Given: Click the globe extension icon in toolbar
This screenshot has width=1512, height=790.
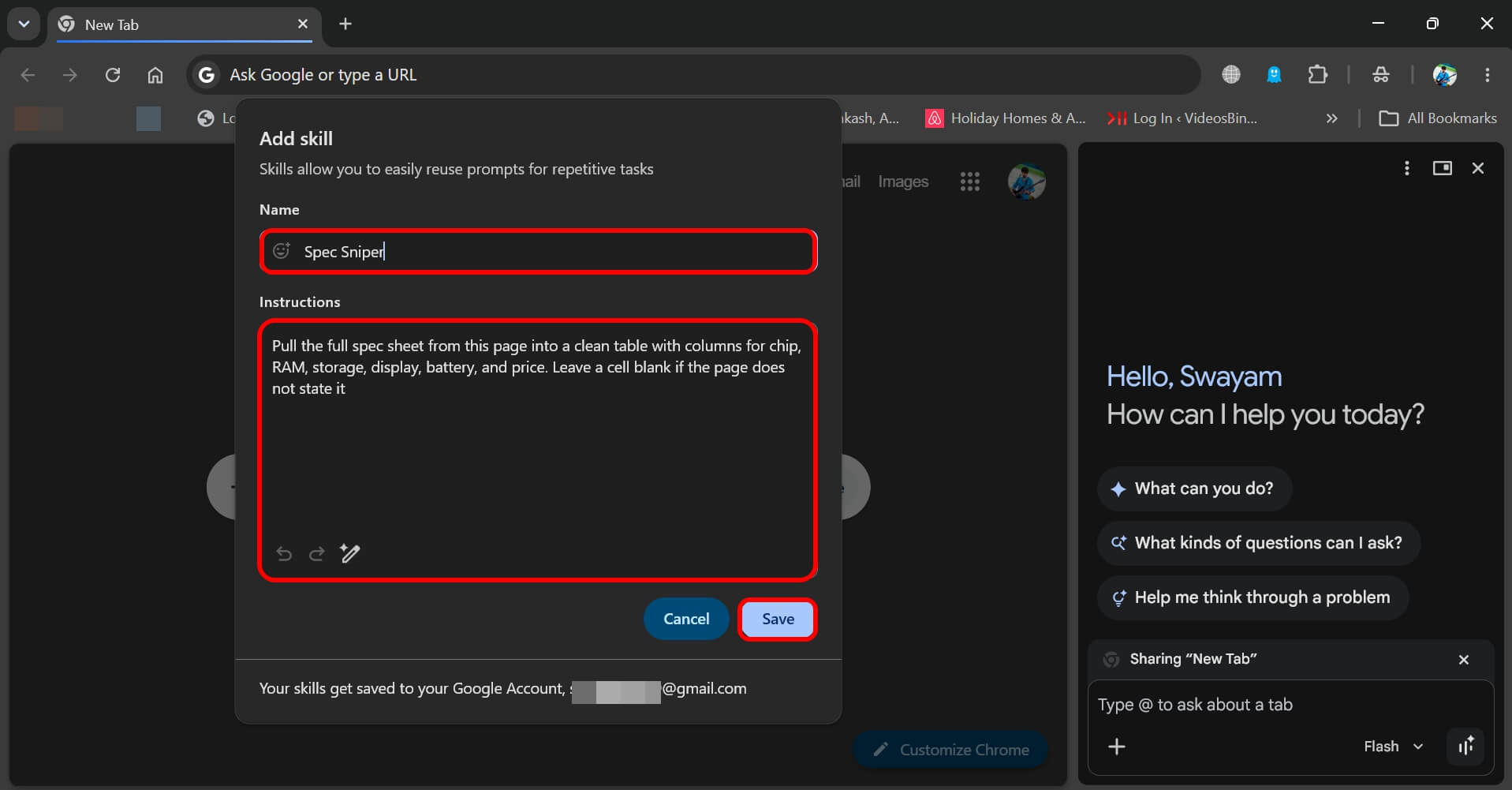Looking at the screenshot, I should pyautogui.click(x=1231, y=75).
